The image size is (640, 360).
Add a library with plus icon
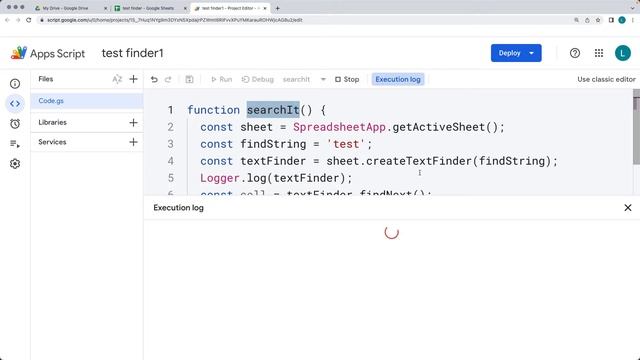coord(133,122)
